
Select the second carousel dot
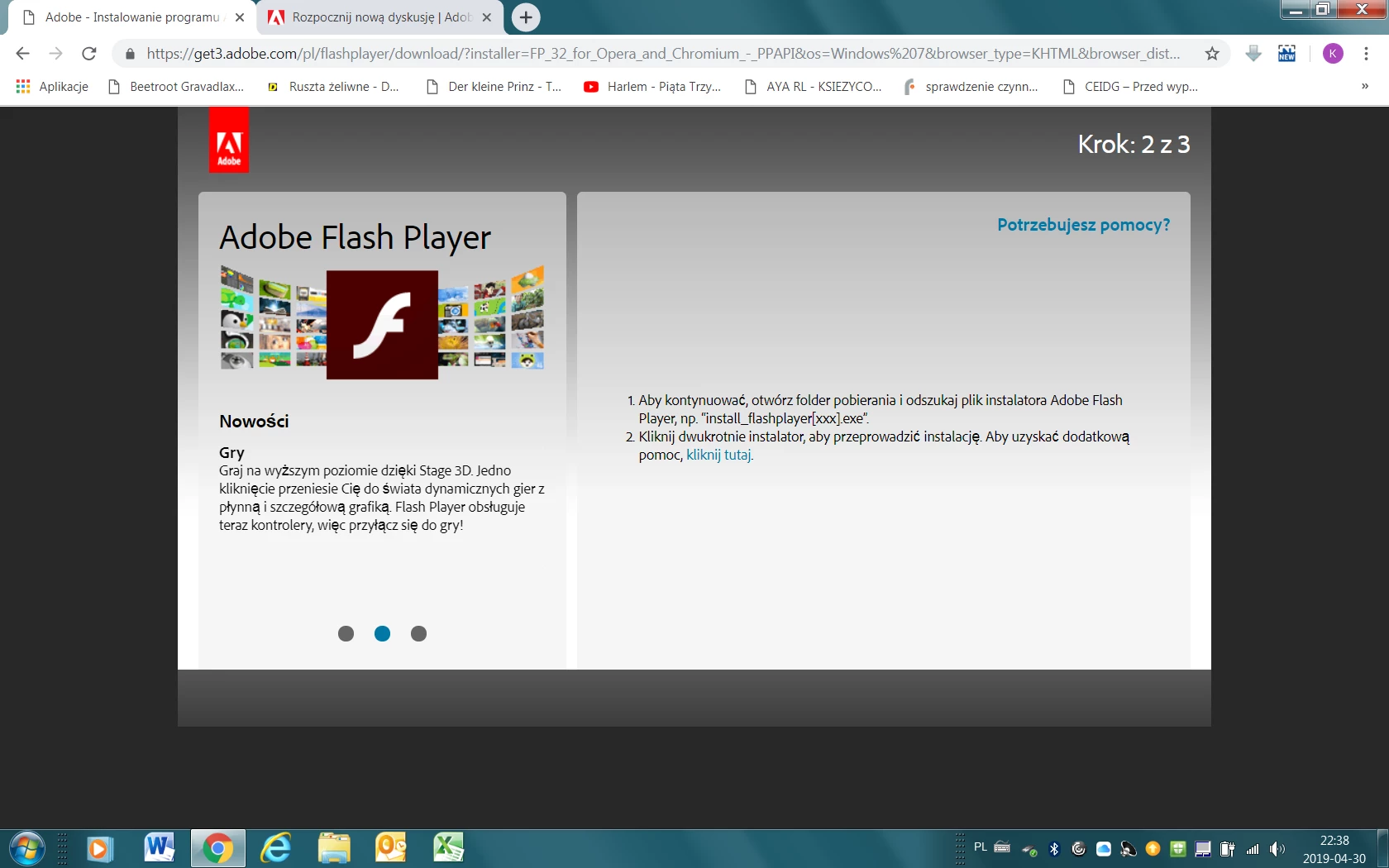tap(382, 633)
